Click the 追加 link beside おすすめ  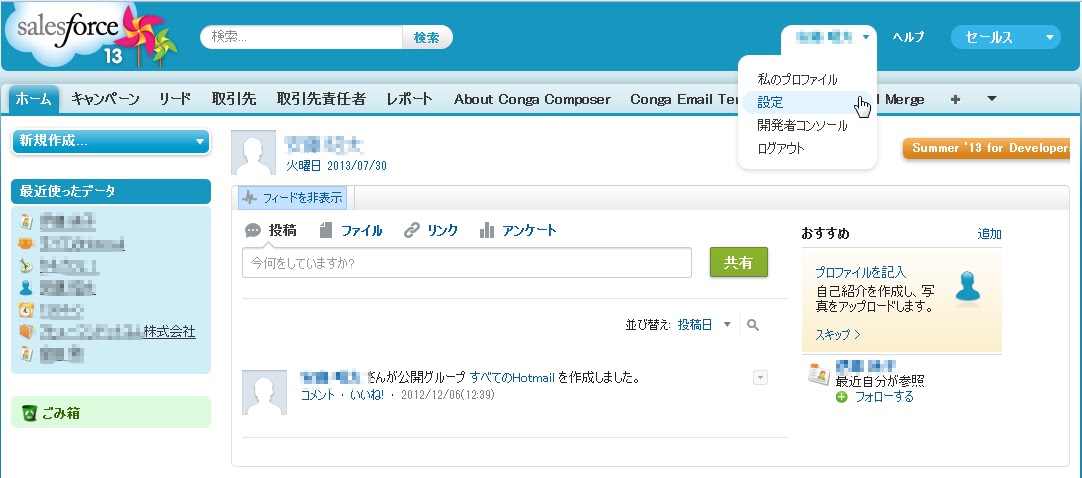989,234
